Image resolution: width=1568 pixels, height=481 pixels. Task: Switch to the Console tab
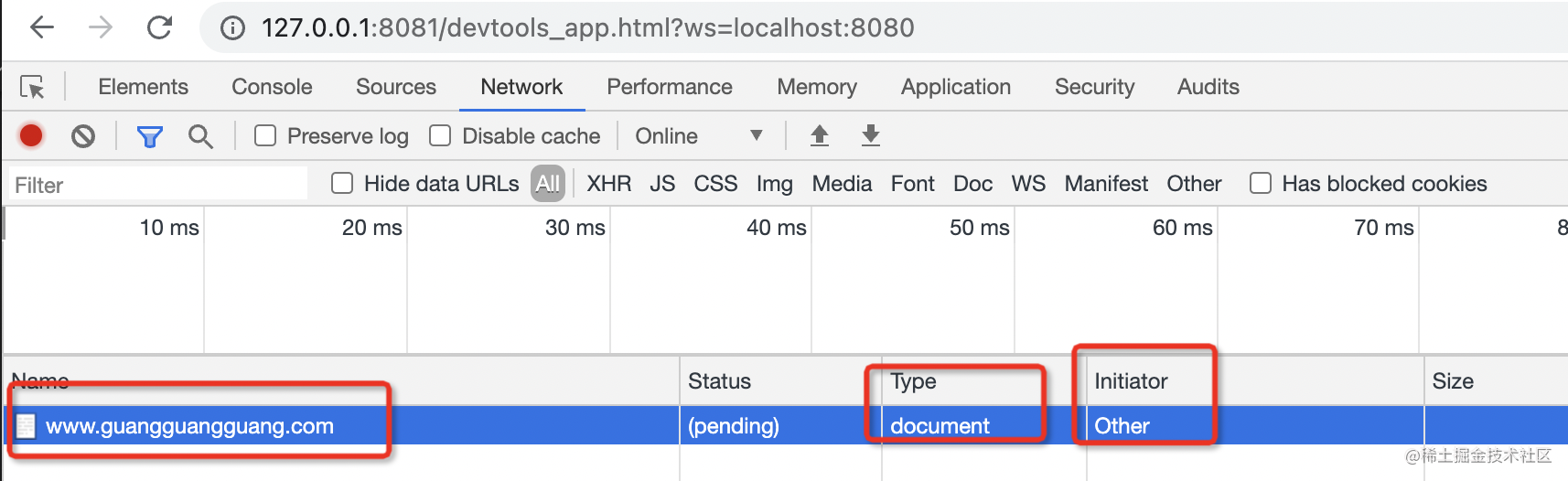pyautogui.click(x=272, y=87)
